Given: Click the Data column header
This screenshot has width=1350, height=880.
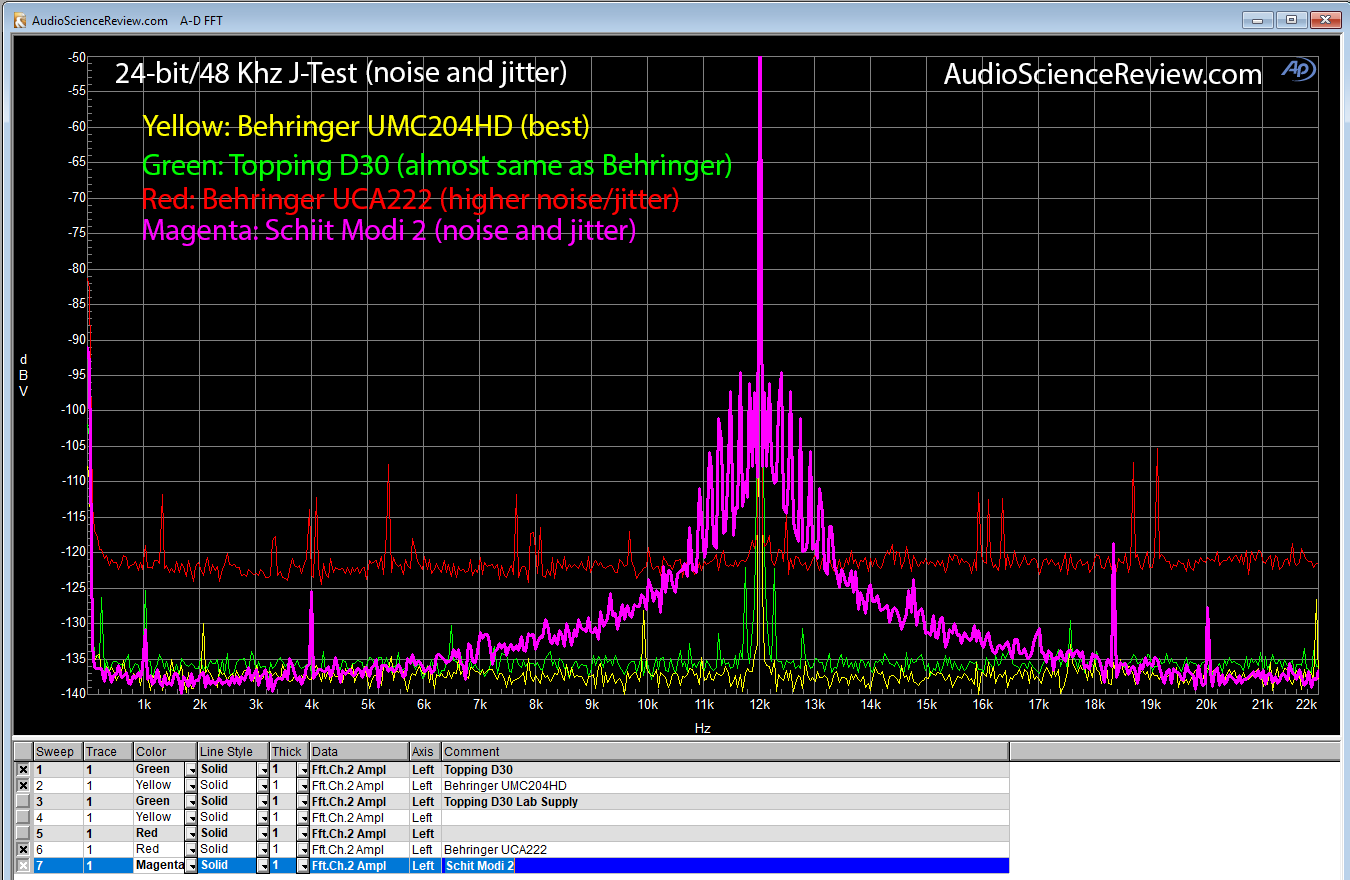Looking at the screenshot, I should click(359, 752).
